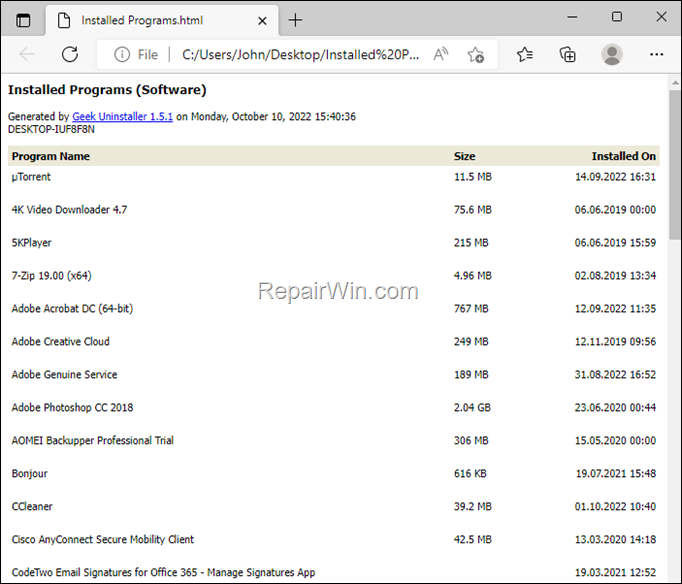Click the 2.04 GB size value
The width and height of the screenshot is (682, 584).
click(x=472, y=407)
